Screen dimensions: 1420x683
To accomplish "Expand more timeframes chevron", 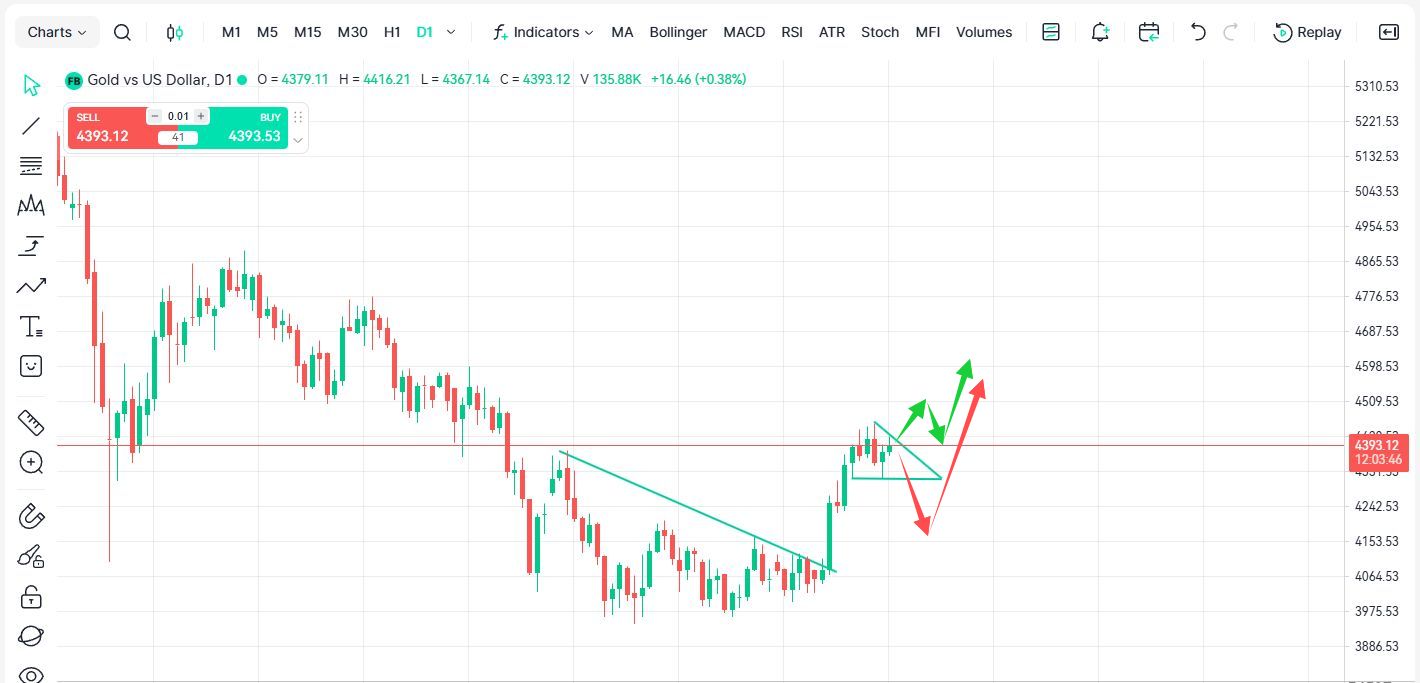I will coord(451,32).
